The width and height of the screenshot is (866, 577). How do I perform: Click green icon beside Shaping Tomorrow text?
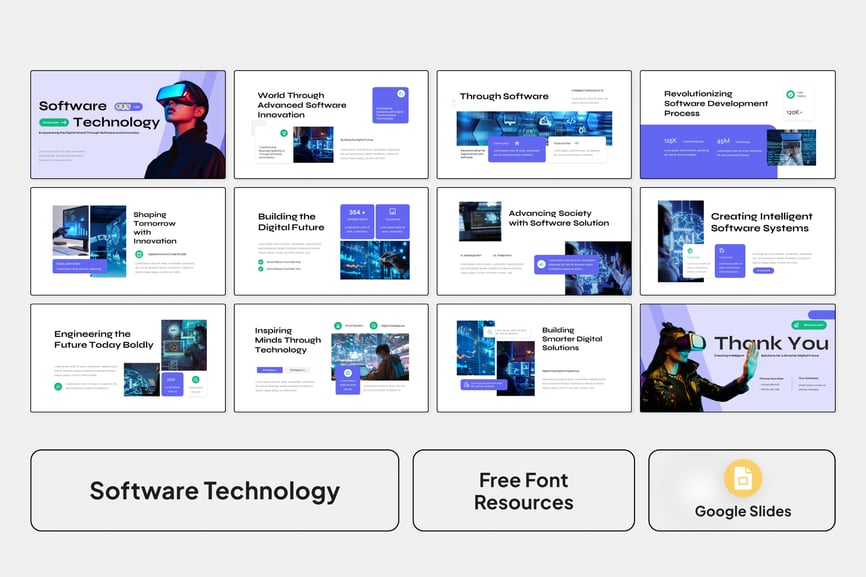140,254
